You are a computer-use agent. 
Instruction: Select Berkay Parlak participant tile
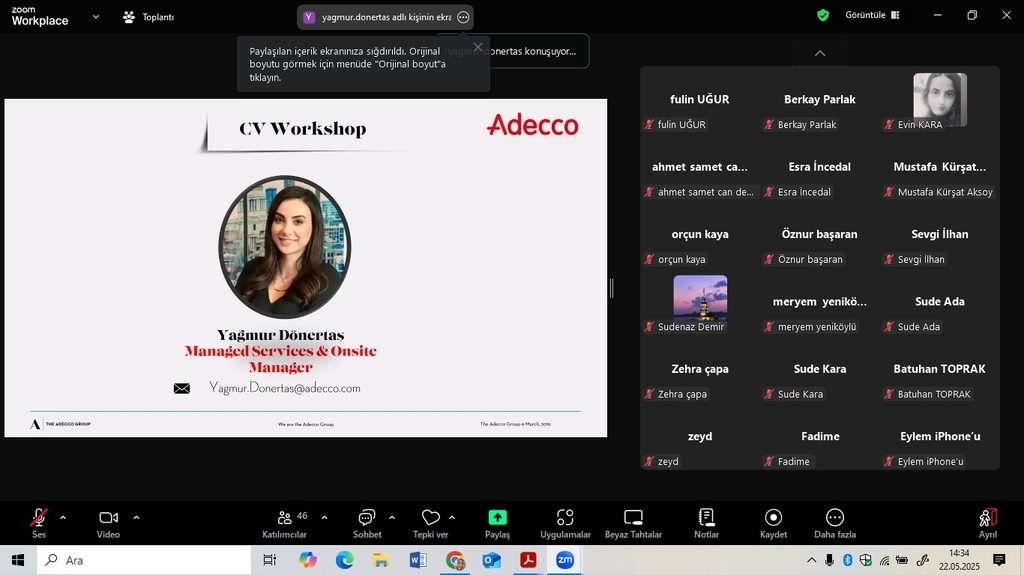tap(820, 99)
